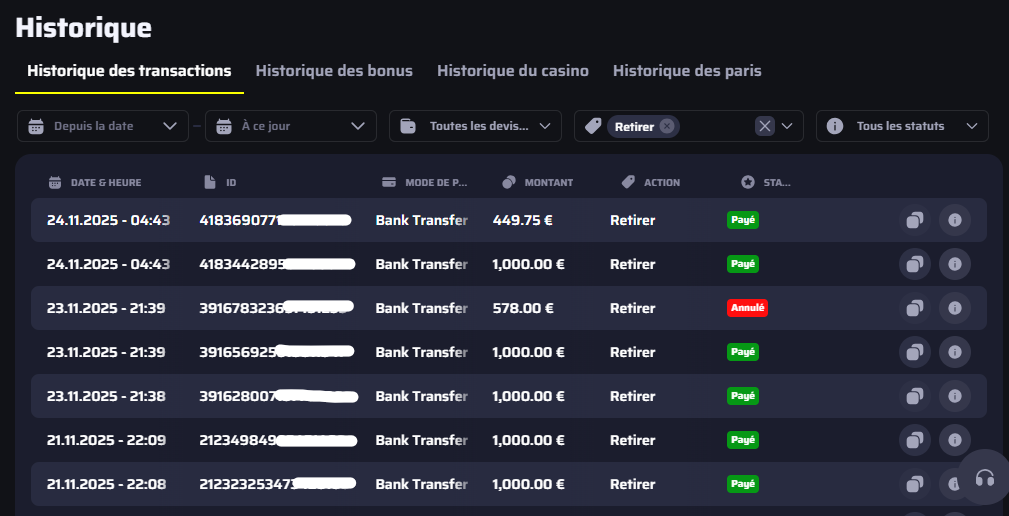Click Retirer action in the 21.11.2025 22:08 row
This screenshot has width=1009, height=516.
click(633, 484)
